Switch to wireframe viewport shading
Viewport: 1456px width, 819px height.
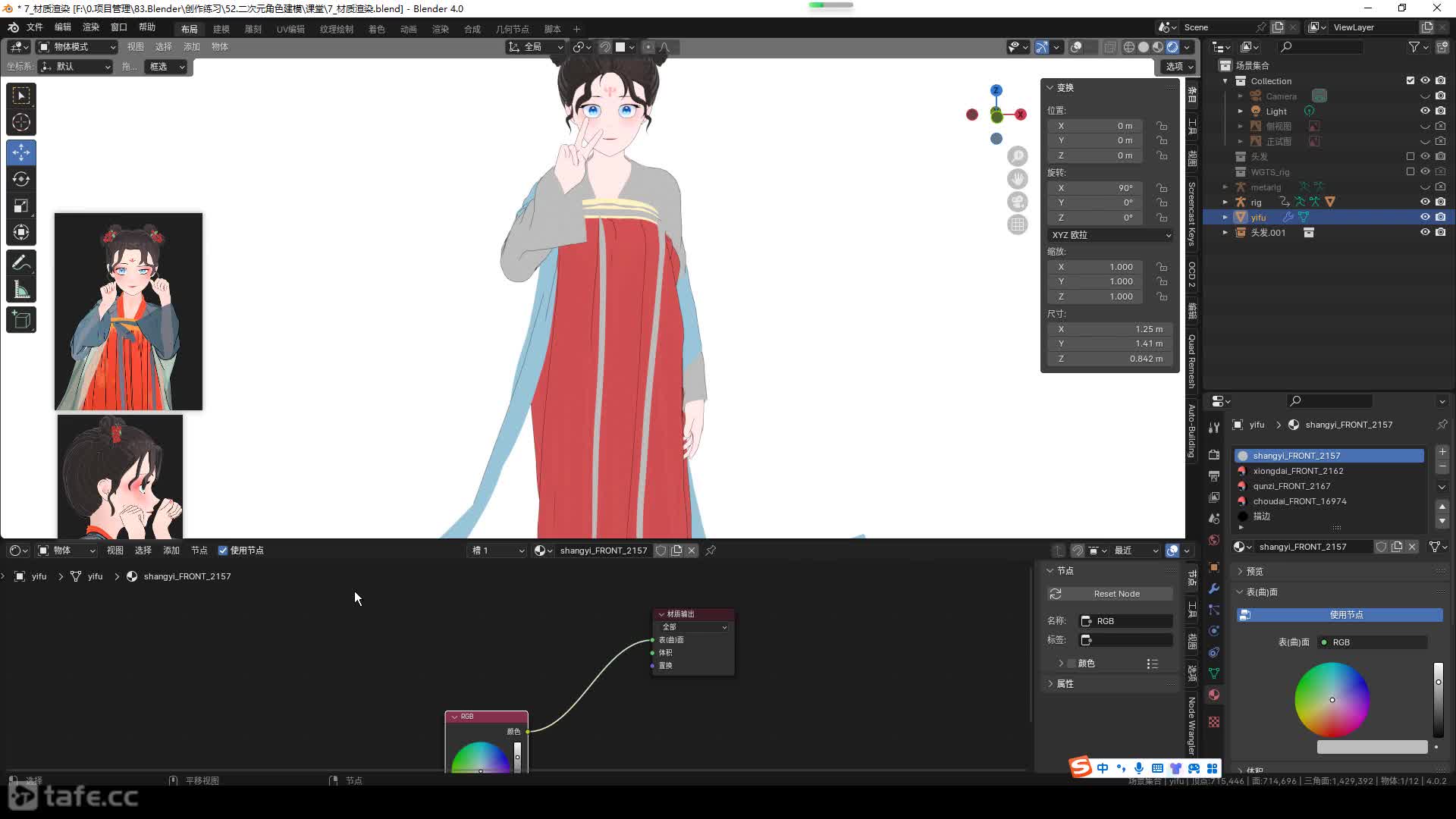(x=1129, y=47)
